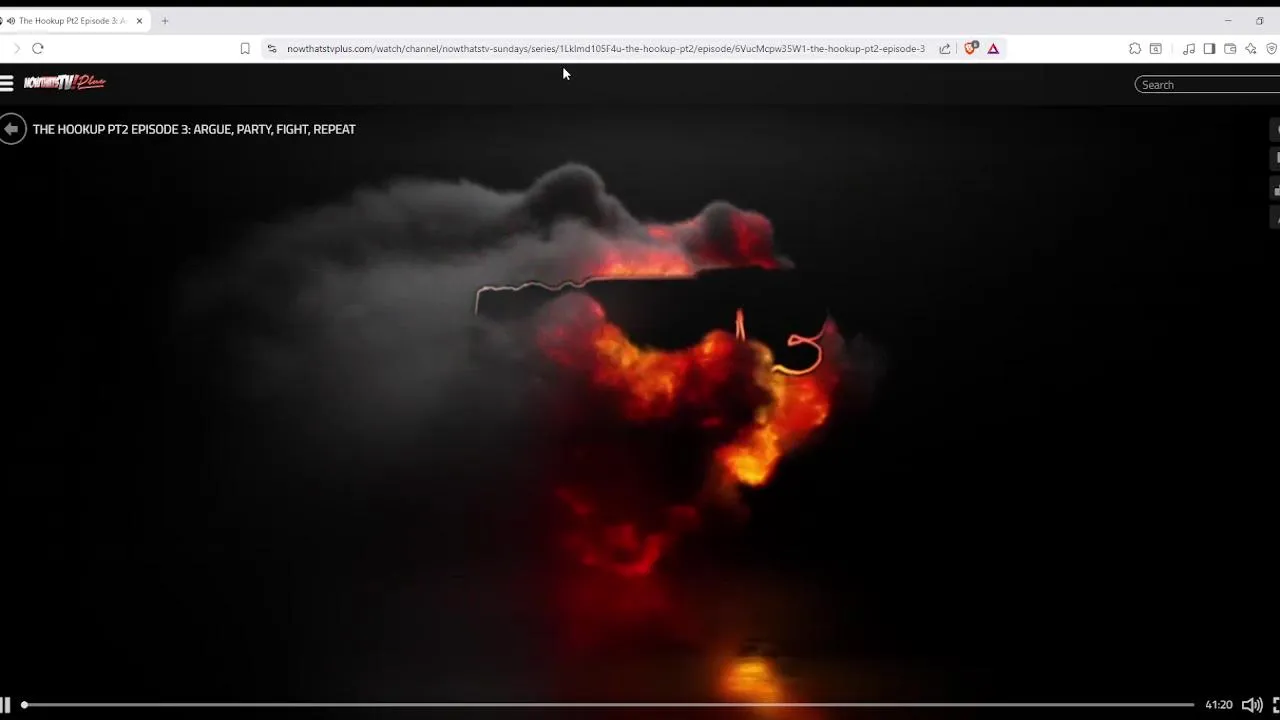Close The Hookup Pt2 Episode 3 tab
The width and height of the screenshot is (1280, 720).
pyautogui.click(x=140, y=21)
